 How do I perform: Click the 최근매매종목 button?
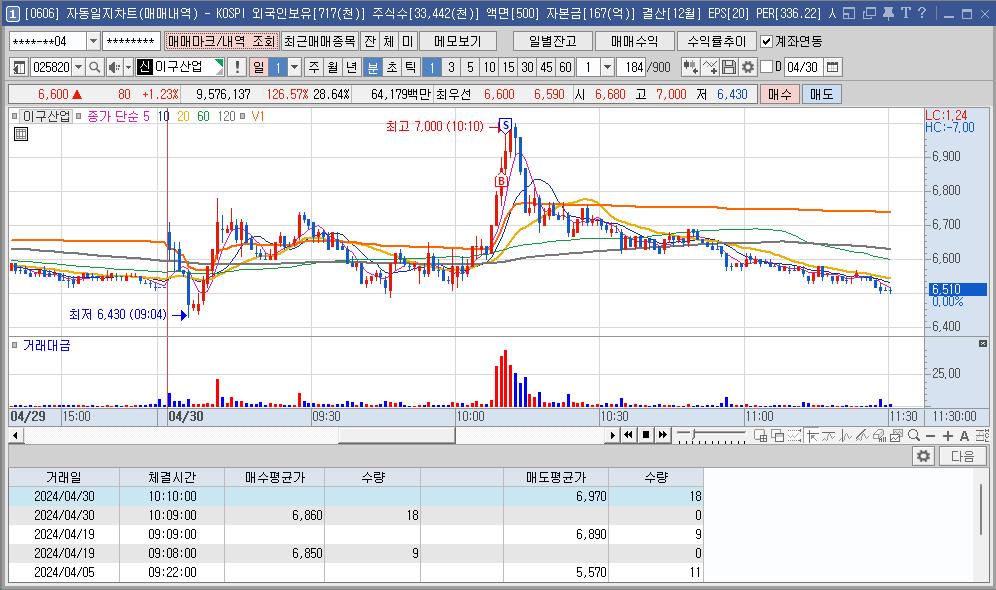(x=320, y=41)
